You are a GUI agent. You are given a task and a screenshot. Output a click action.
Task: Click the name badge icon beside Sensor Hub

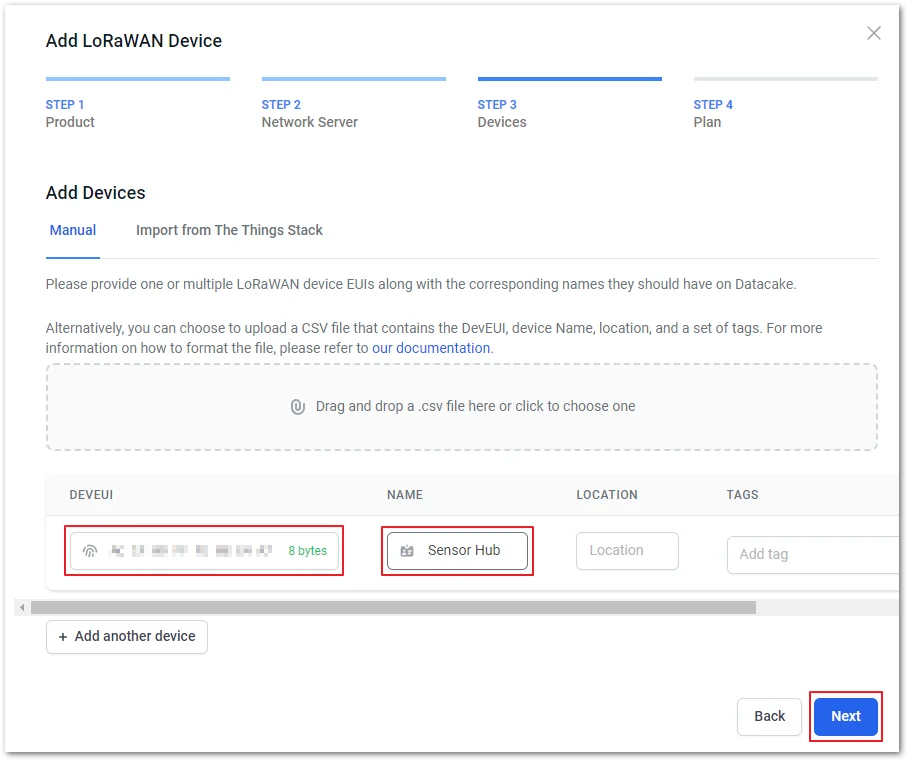coord(407,551)
